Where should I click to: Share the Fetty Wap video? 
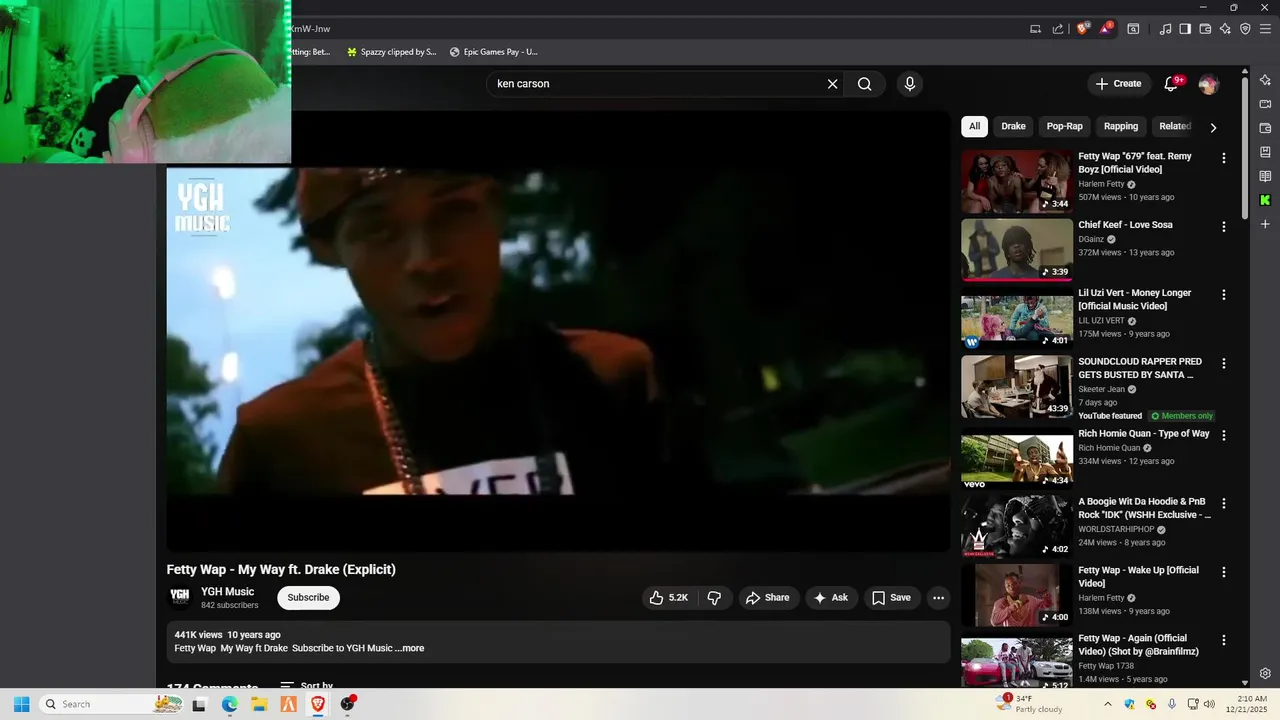click(x=768, y=598)
